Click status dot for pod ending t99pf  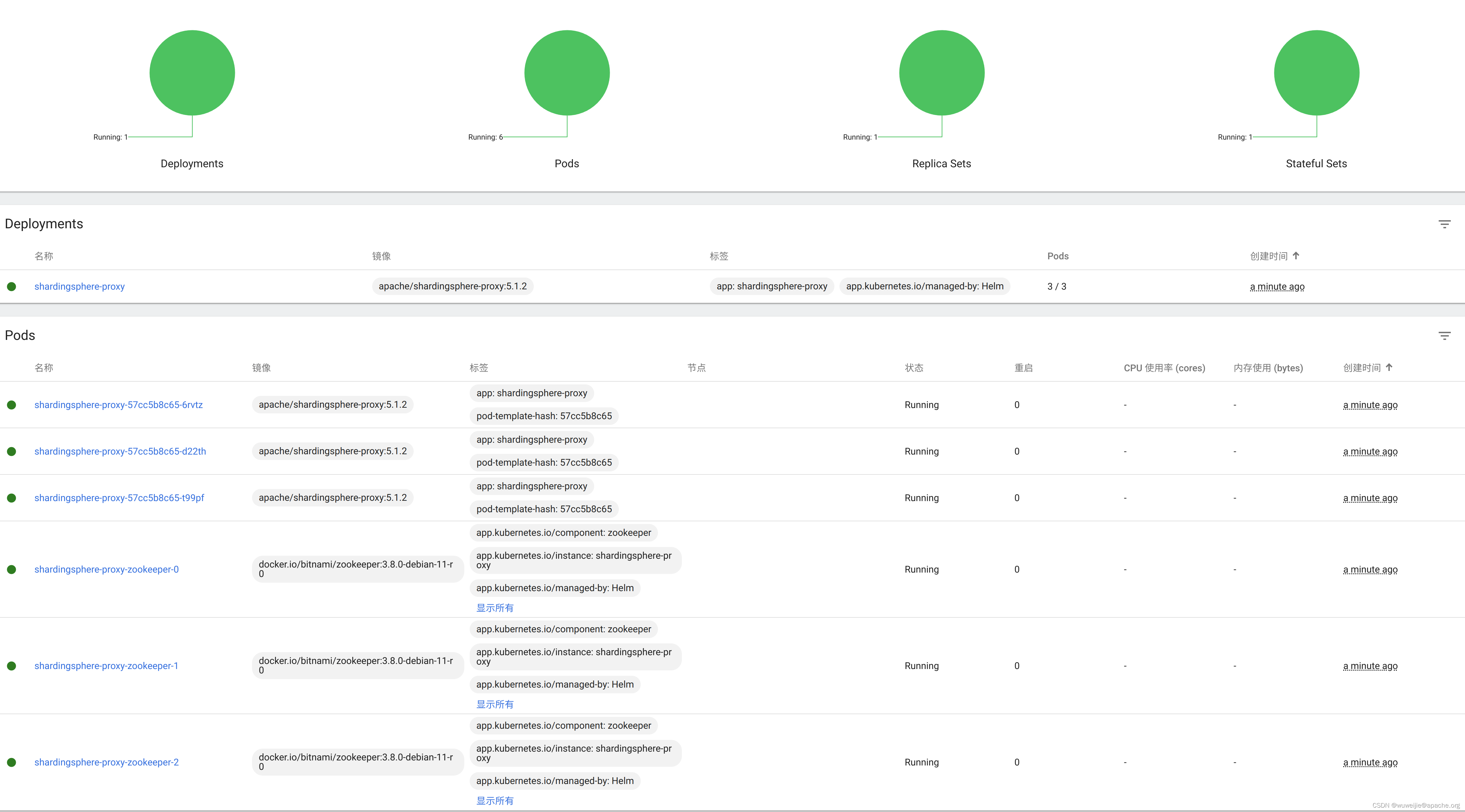11,498
